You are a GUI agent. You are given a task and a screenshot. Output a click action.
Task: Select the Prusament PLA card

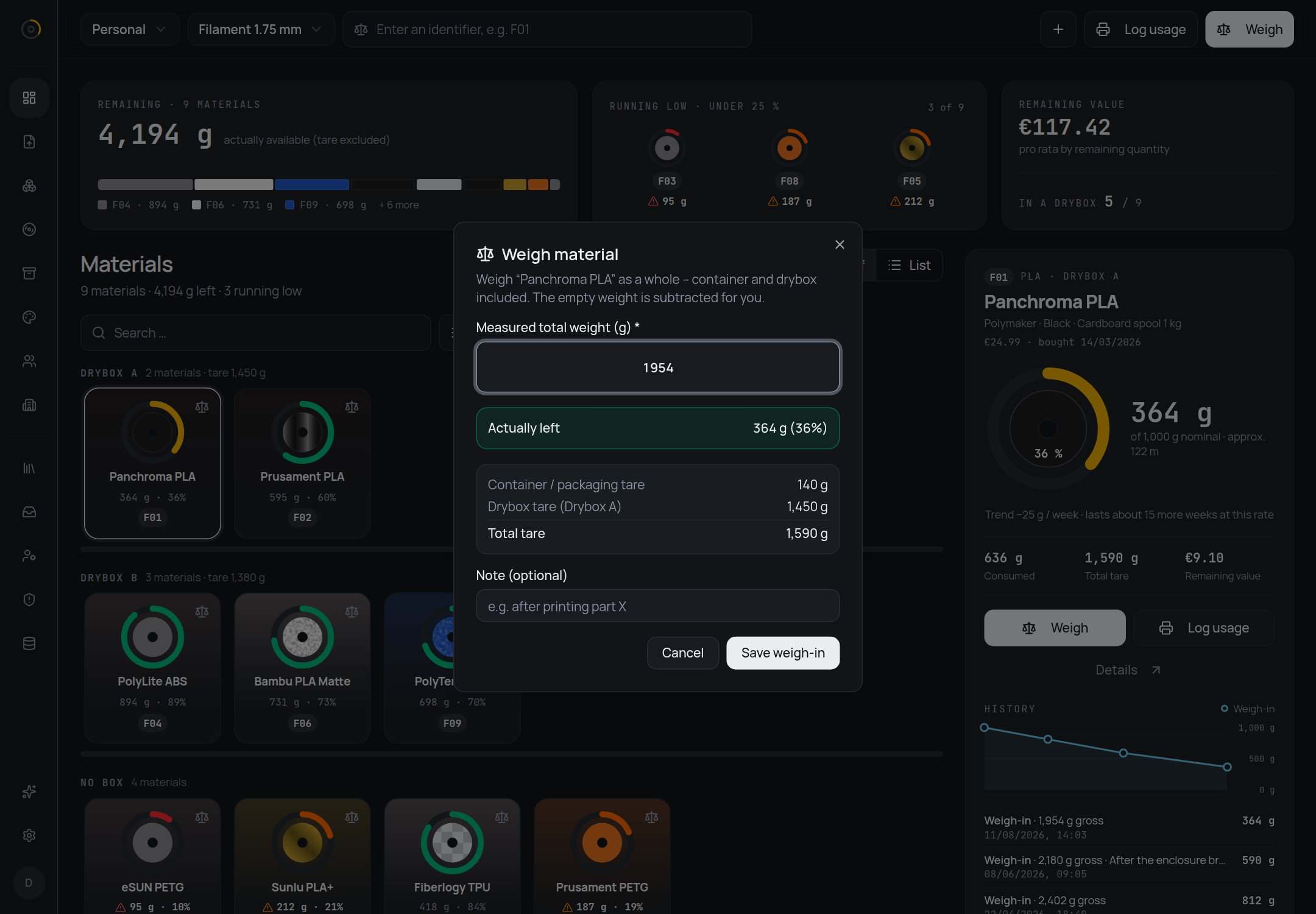[302, 463]
